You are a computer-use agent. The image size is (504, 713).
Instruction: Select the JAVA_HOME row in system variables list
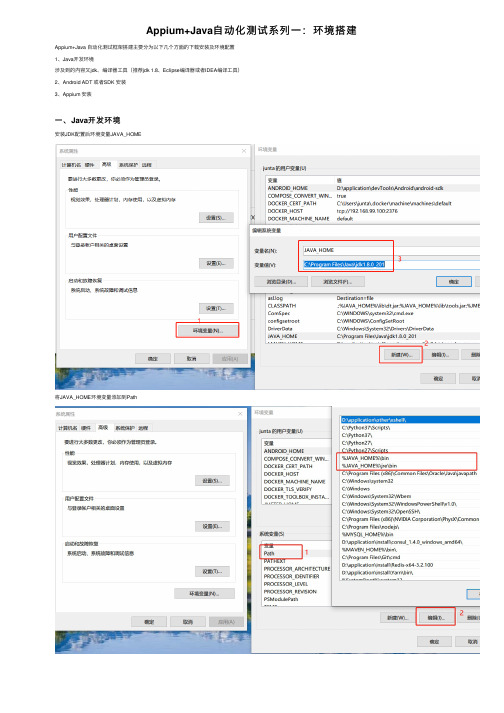(373, 336)
